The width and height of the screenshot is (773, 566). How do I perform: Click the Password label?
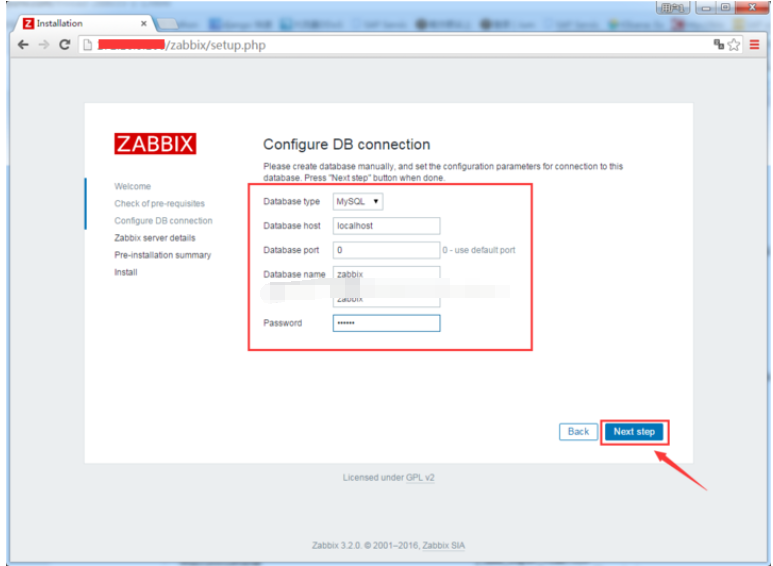pos(282,323)
